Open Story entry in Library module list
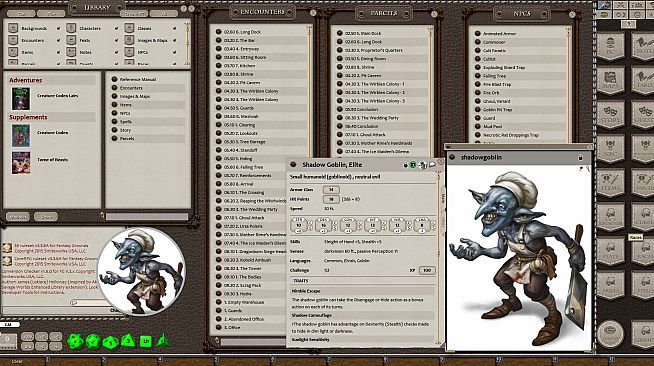 (x=148, y=130)
